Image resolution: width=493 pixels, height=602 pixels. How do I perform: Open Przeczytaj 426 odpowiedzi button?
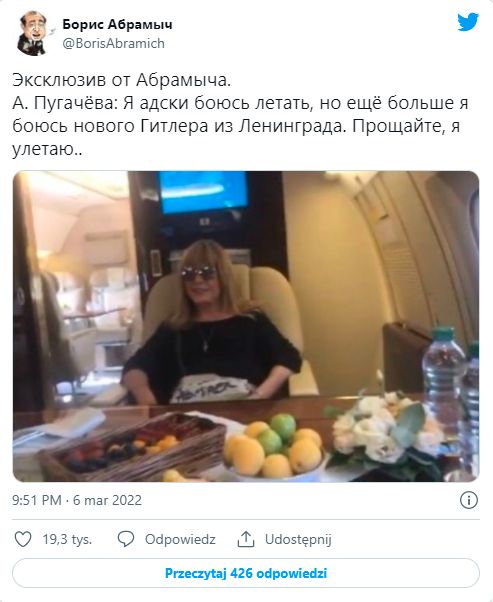click(246, 573)
